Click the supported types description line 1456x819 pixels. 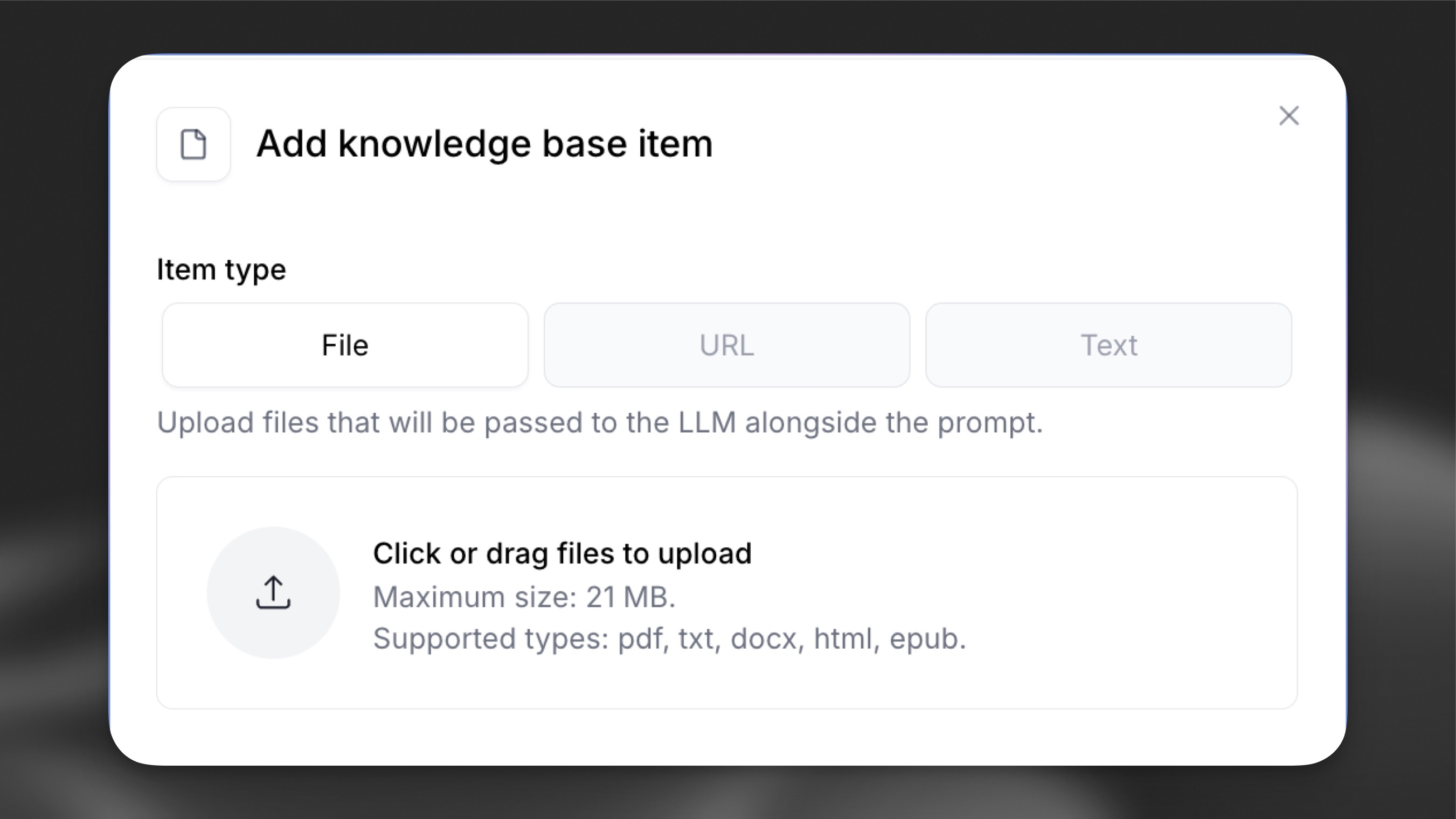click(669, 638)
